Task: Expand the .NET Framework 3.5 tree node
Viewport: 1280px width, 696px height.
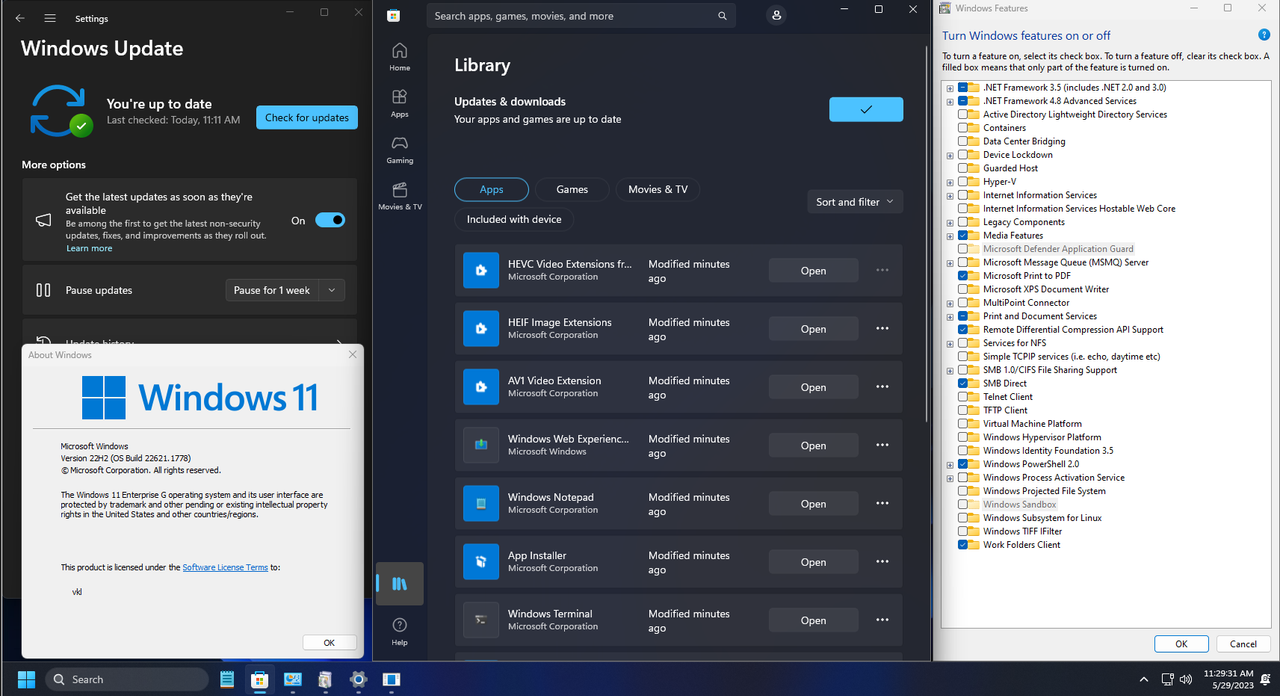Action: point(950,88)
